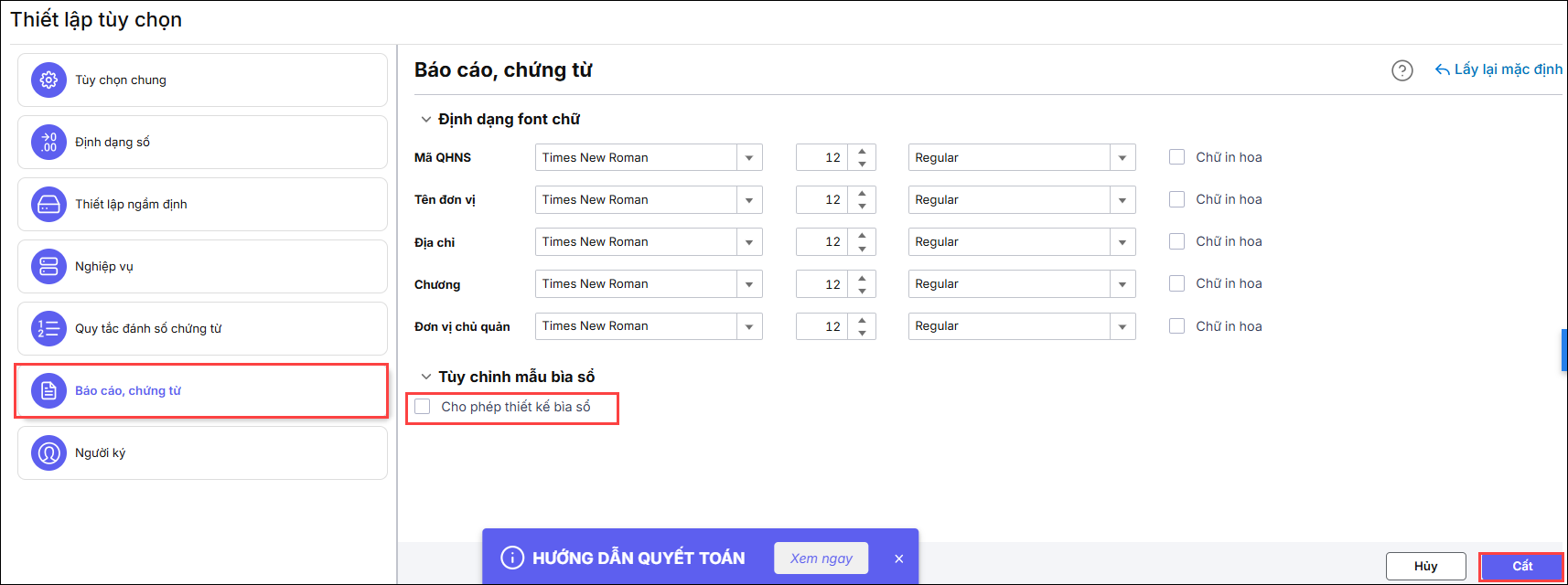1568x585 pixels.
Task: Click the Xem ngay button in banner
Action: [x=822, y=558]
